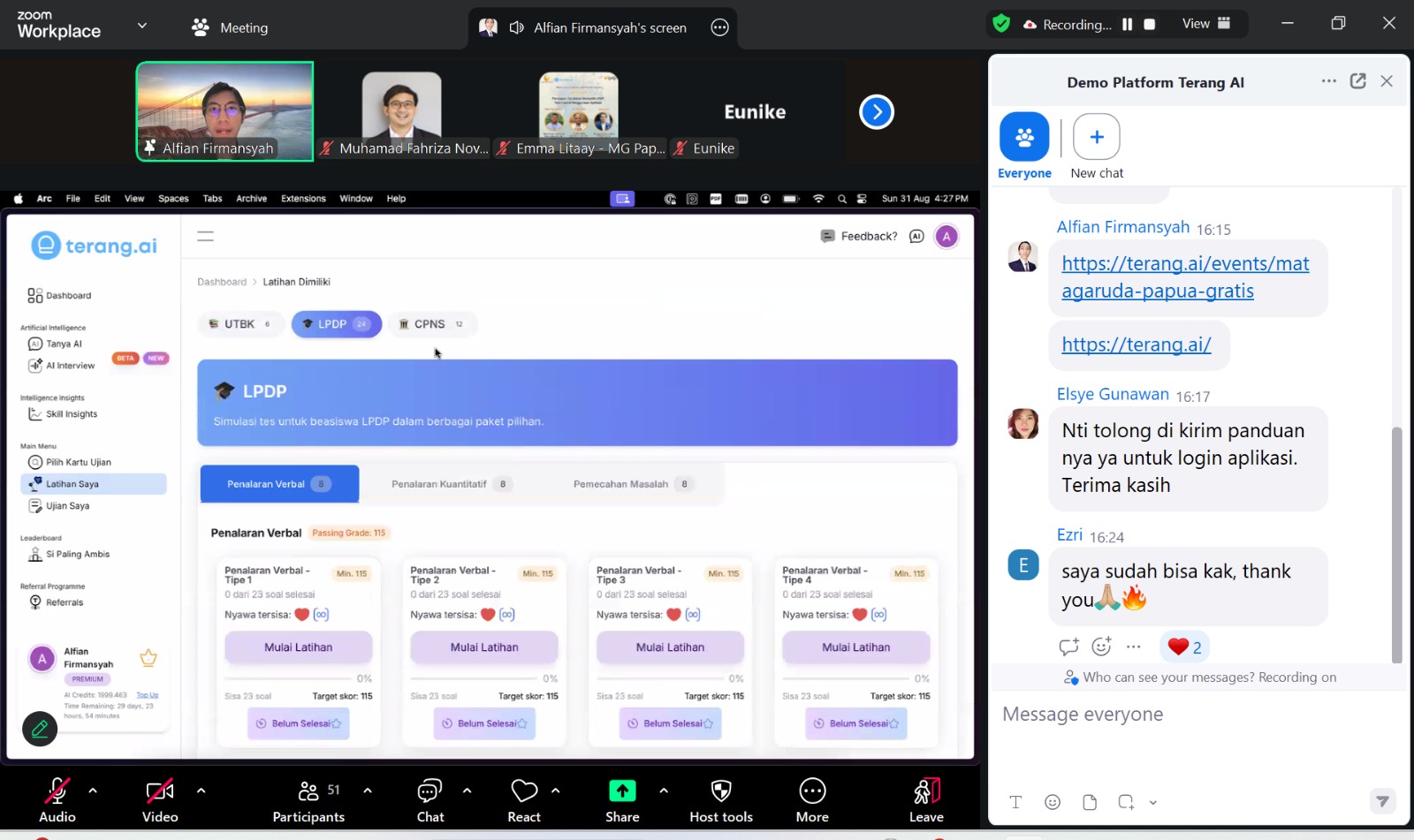Click the green pencil annotate button
1414x840 pixels.
(x=40, y=729)
